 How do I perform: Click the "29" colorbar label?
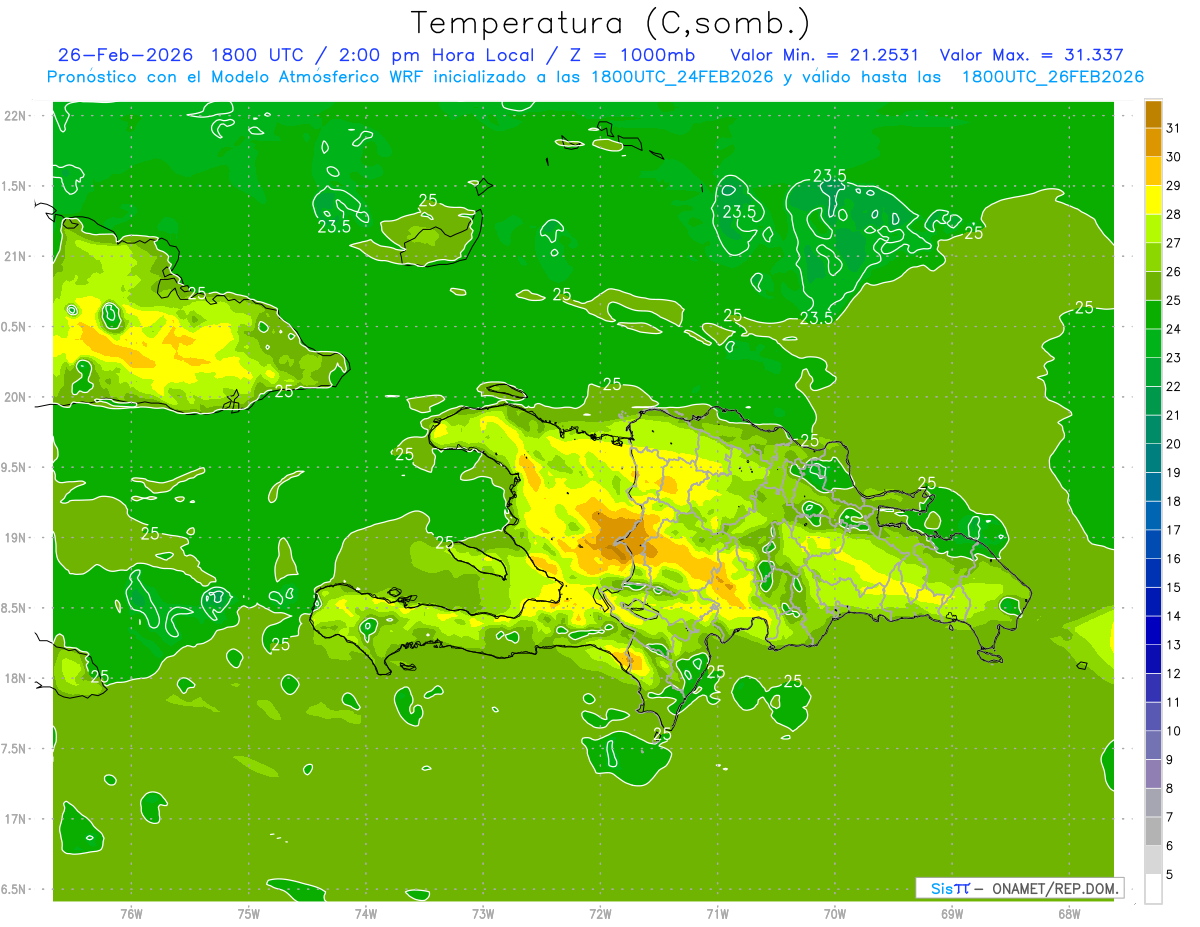1174,186
